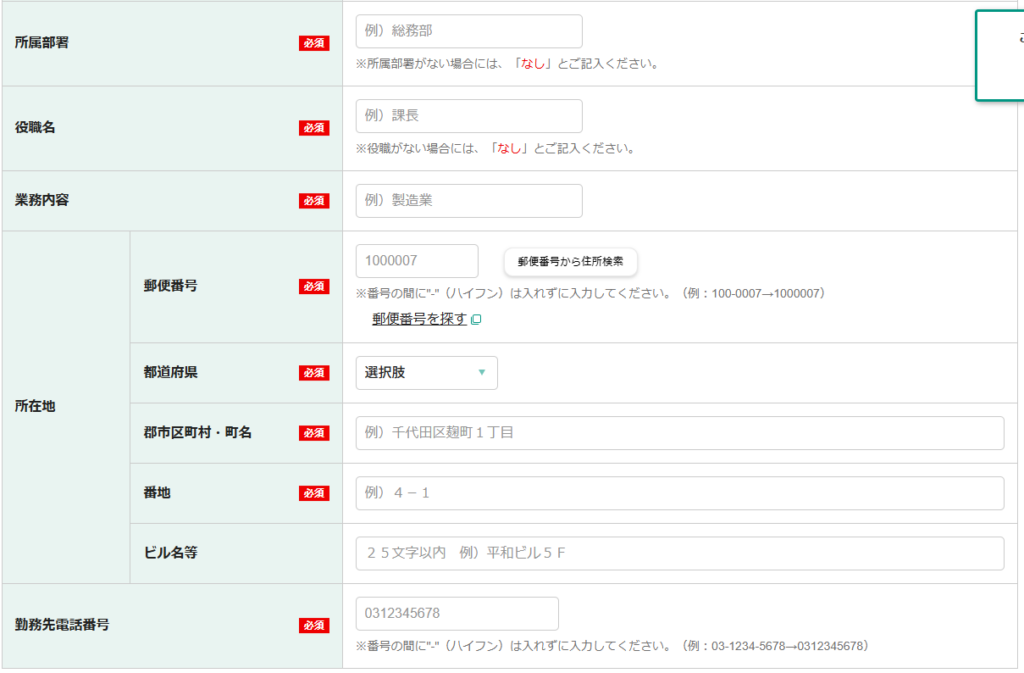Click the 必須 badge next to 都道府県
The image size is (1024, 673).
(x=313, y=373)
